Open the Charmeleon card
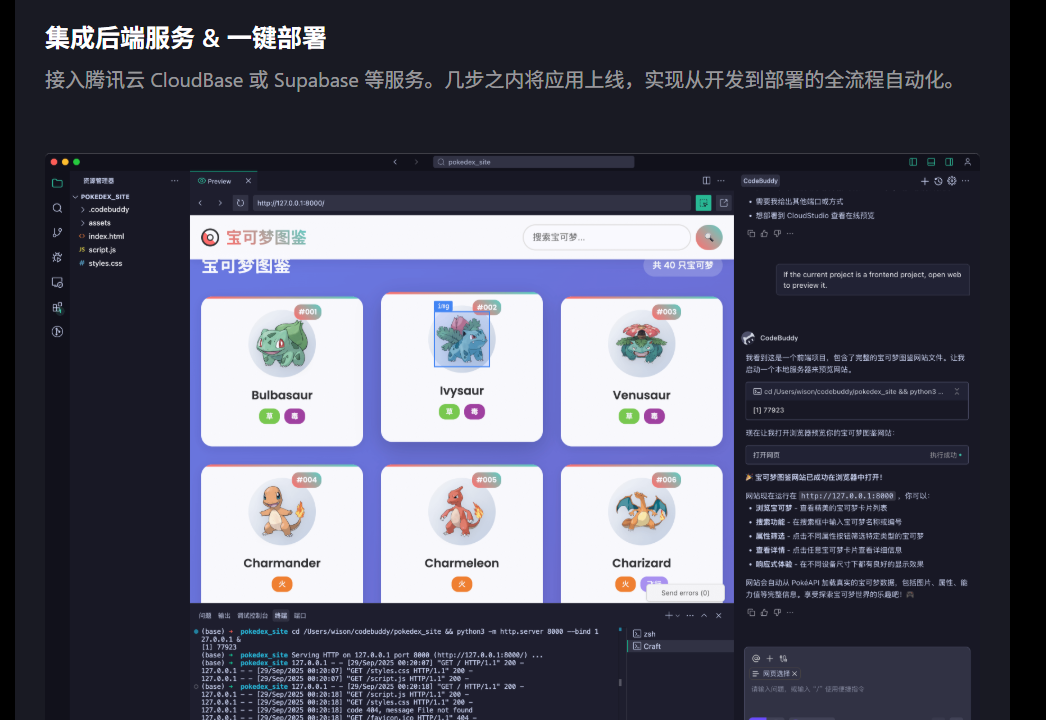The image size is (1046, 720). pyautogui.click(x=462, y=534)
